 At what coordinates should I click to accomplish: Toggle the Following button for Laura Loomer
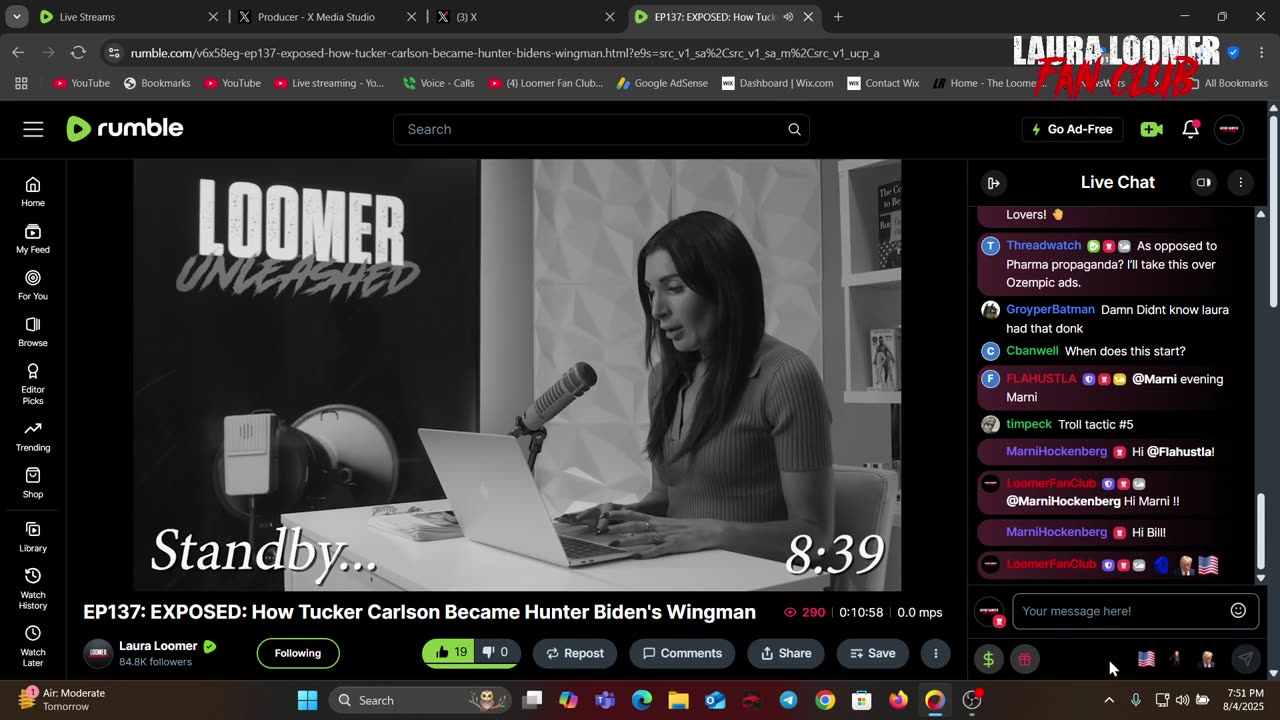(x=298, y=653)
